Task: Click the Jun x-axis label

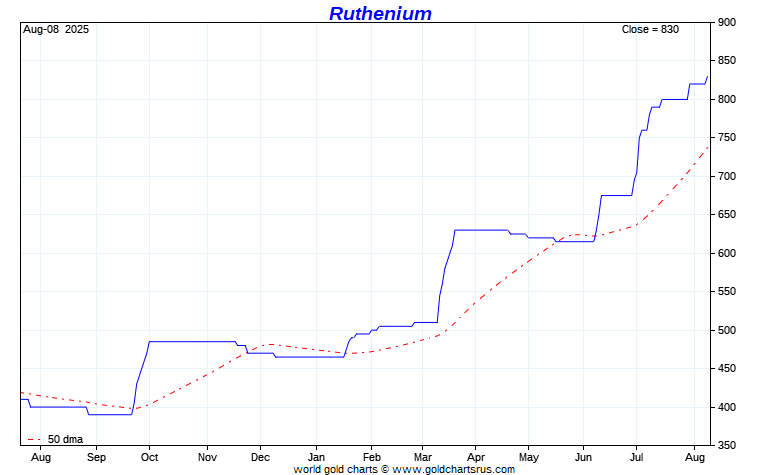Action: [584, 458]
